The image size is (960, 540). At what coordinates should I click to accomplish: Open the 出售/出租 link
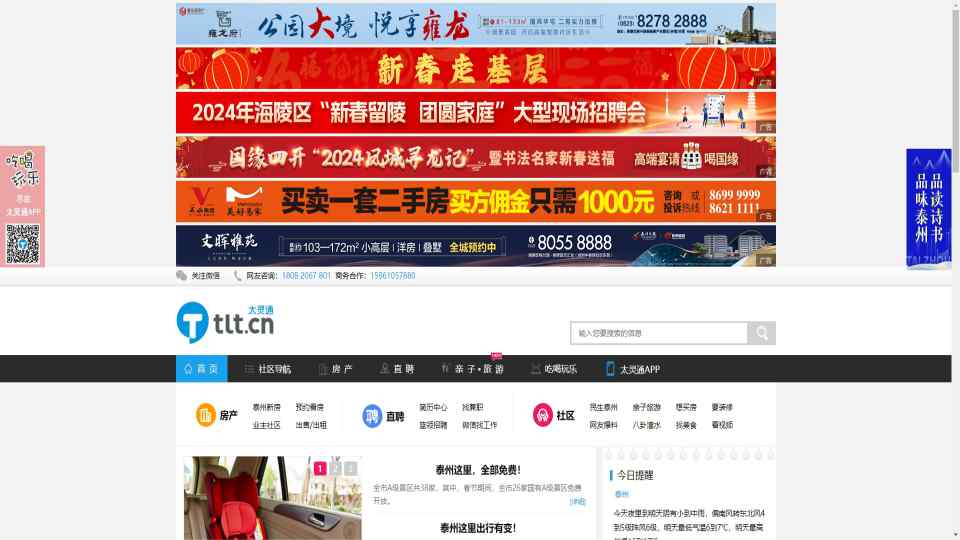(x=311, y=425)
